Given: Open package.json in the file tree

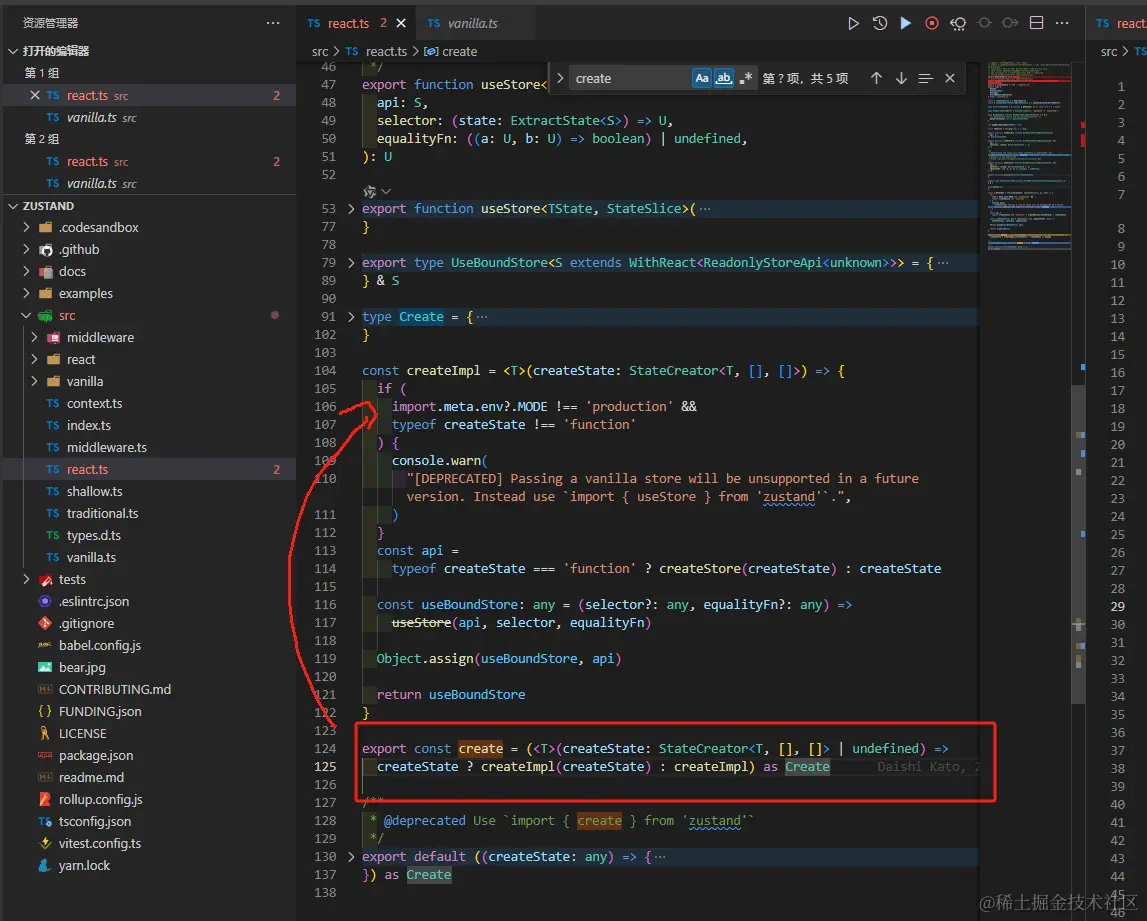Looking at the screenshot, I should pyautogui.click(x=95, y=756).
